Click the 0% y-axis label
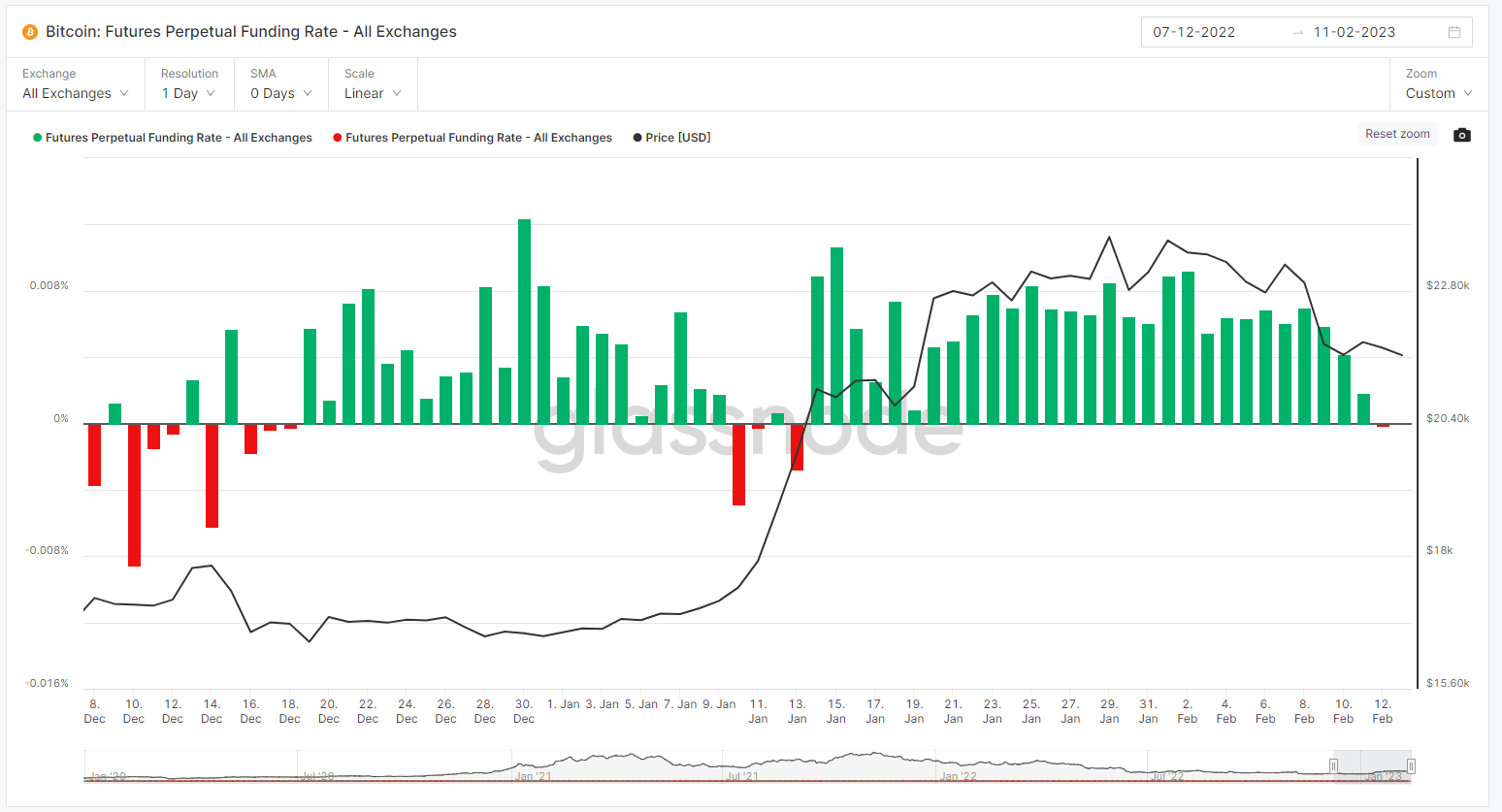The width and height of the screenshot is (1502, 812). (x=61, y=419)
